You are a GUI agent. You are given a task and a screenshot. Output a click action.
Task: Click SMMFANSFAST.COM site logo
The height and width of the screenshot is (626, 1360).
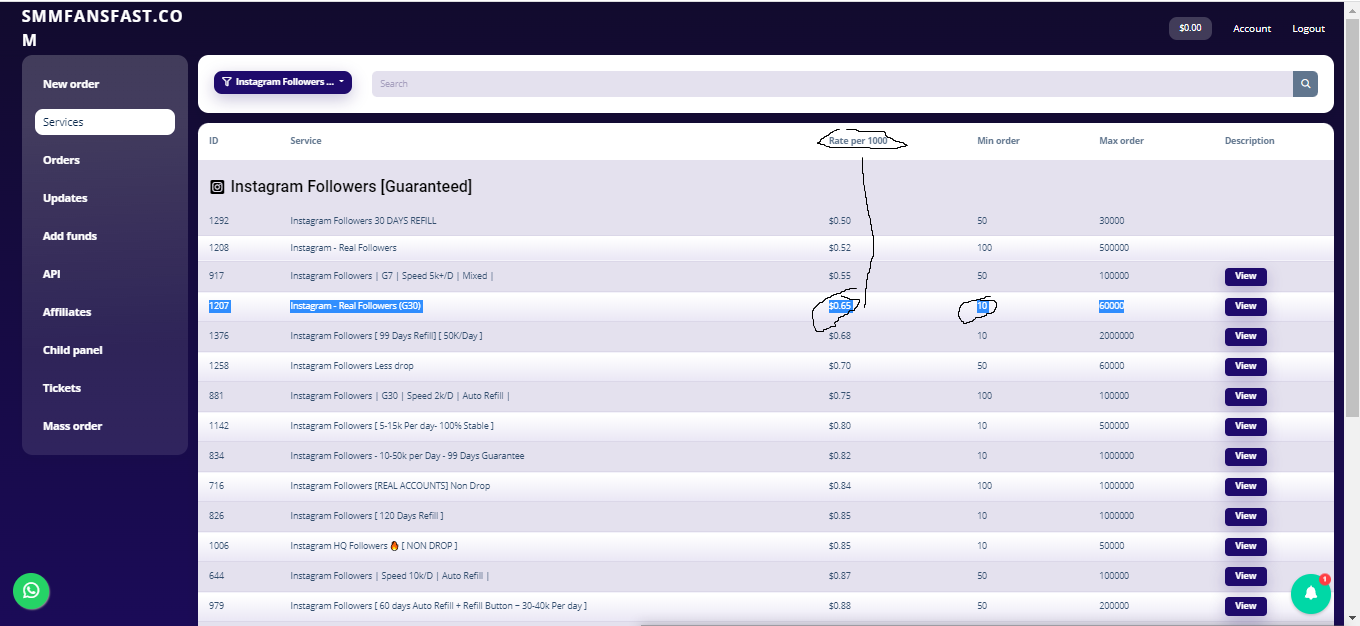[x=102, y=28]
